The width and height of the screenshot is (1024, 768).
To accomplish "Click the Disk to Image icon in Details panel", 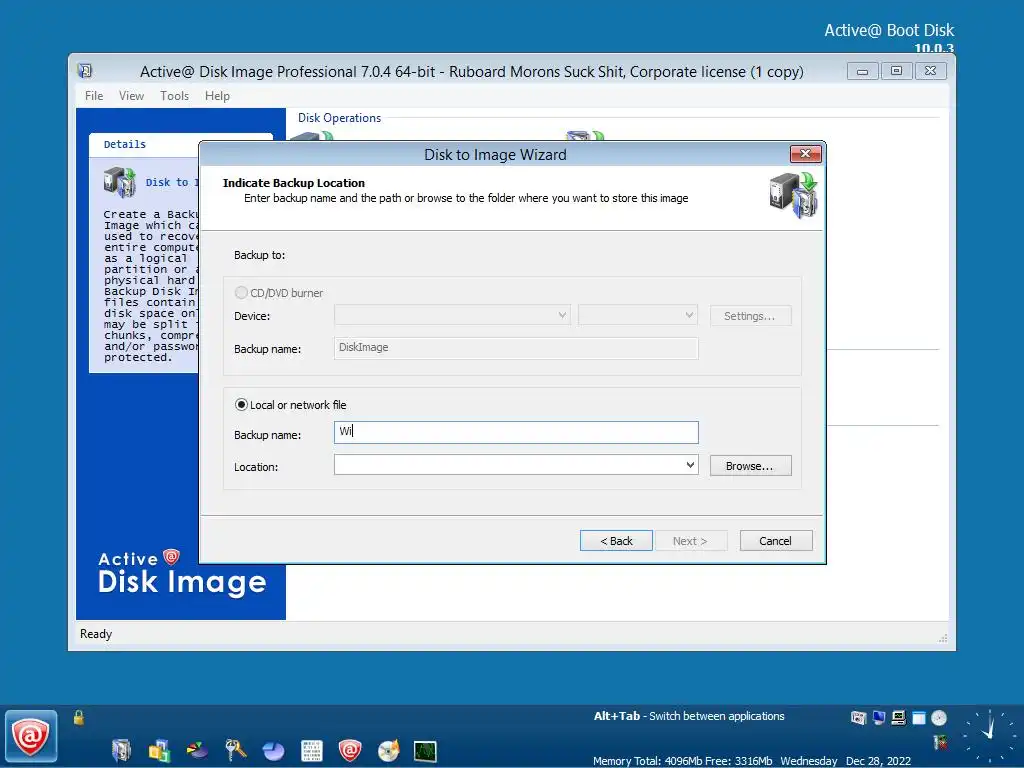I will 120,182.
